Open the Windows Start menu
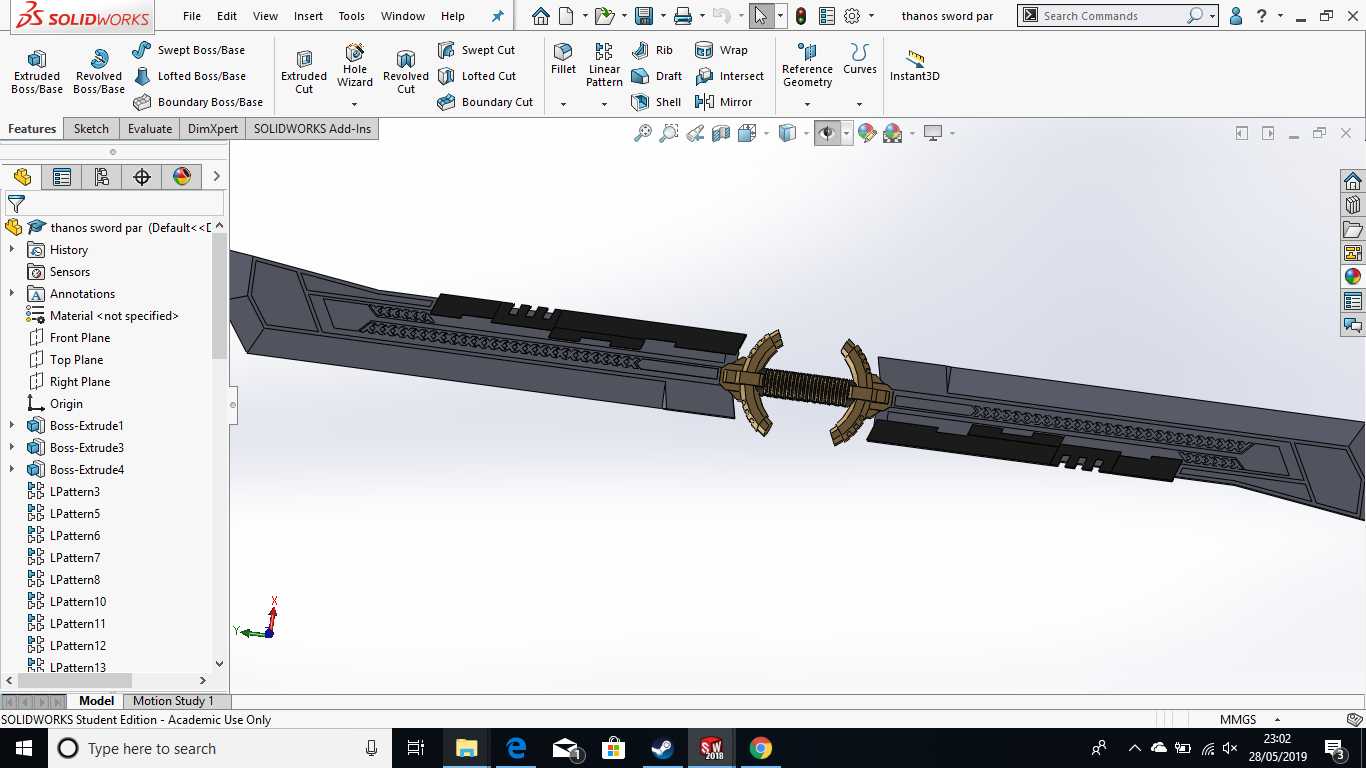Image resolution: width=1366 pixels, height=768 pixels. [23, 748]
